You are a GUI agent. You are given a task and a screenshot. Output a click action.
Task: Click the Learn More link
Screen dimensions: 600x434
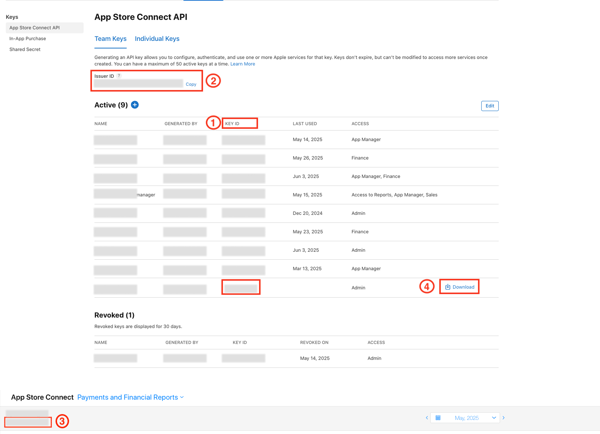pos(243,64)
